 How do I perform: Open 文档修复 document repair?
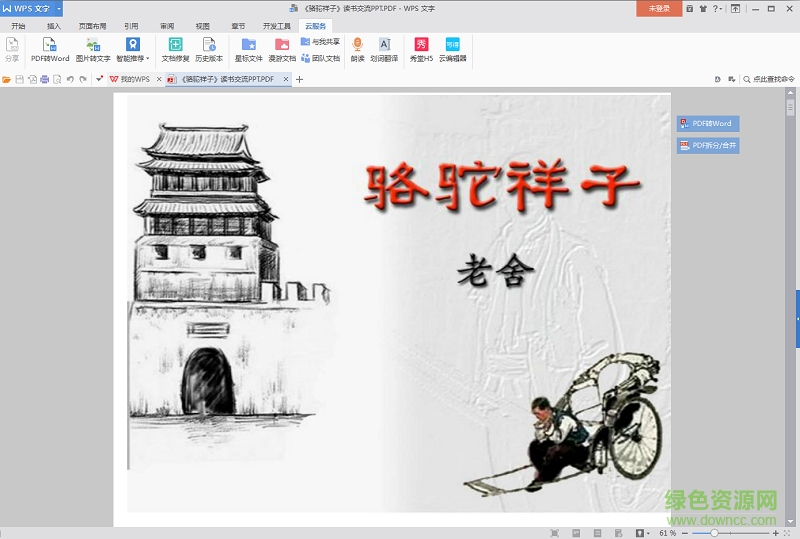pos(175,50)
